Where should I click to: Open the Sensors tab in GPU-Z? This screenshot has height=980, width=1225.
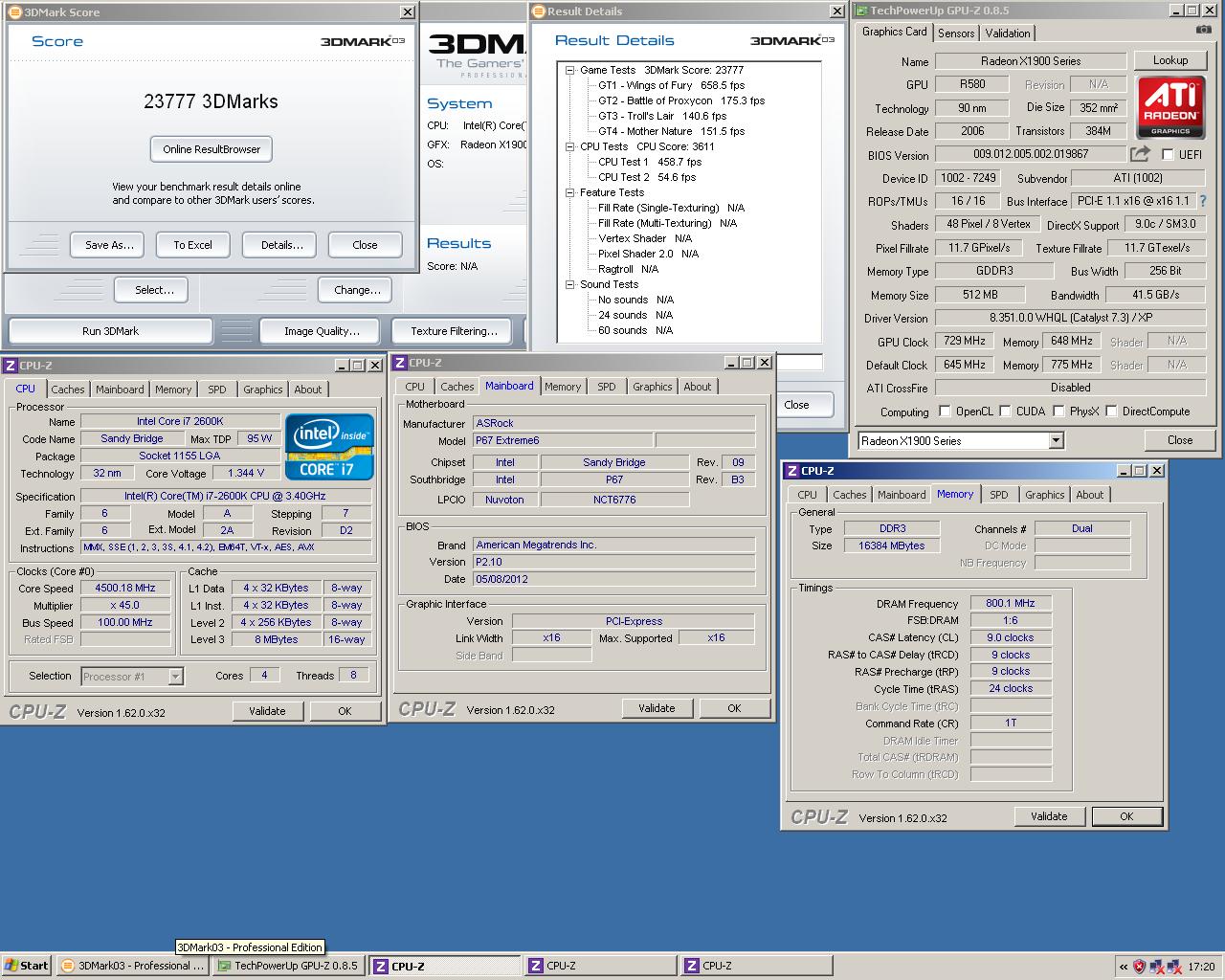tap(956, 33)
